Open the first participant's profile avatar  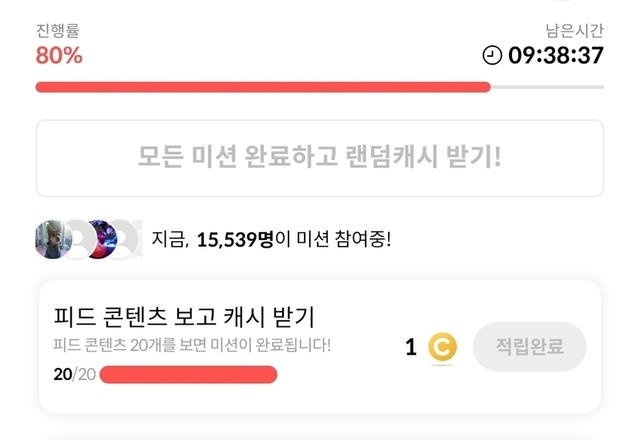52,238
